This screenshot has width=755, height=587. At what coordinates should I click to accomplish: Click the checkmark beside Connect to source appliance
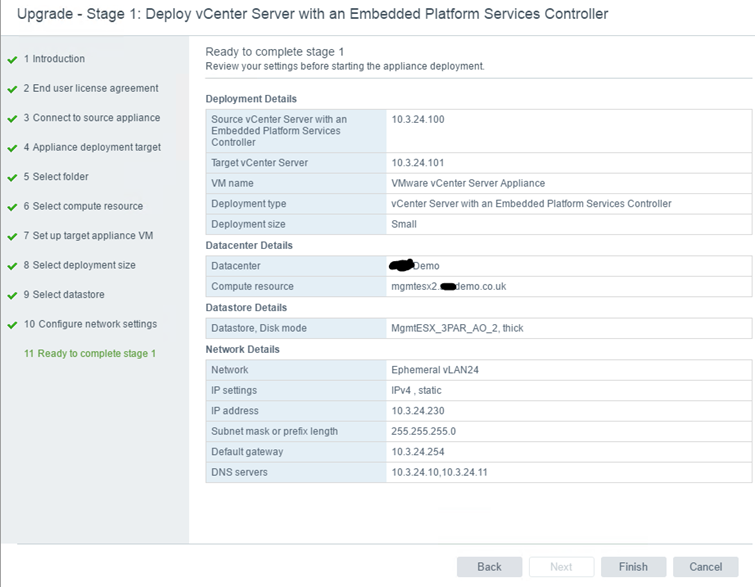tap(13, 119)
